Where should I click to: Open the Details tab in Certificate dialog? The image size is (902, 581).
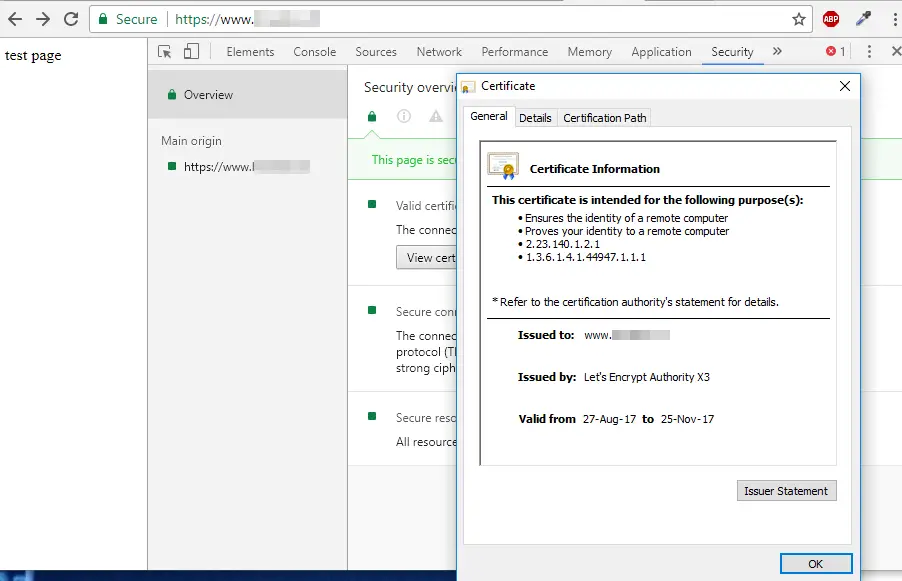[535, 118]
